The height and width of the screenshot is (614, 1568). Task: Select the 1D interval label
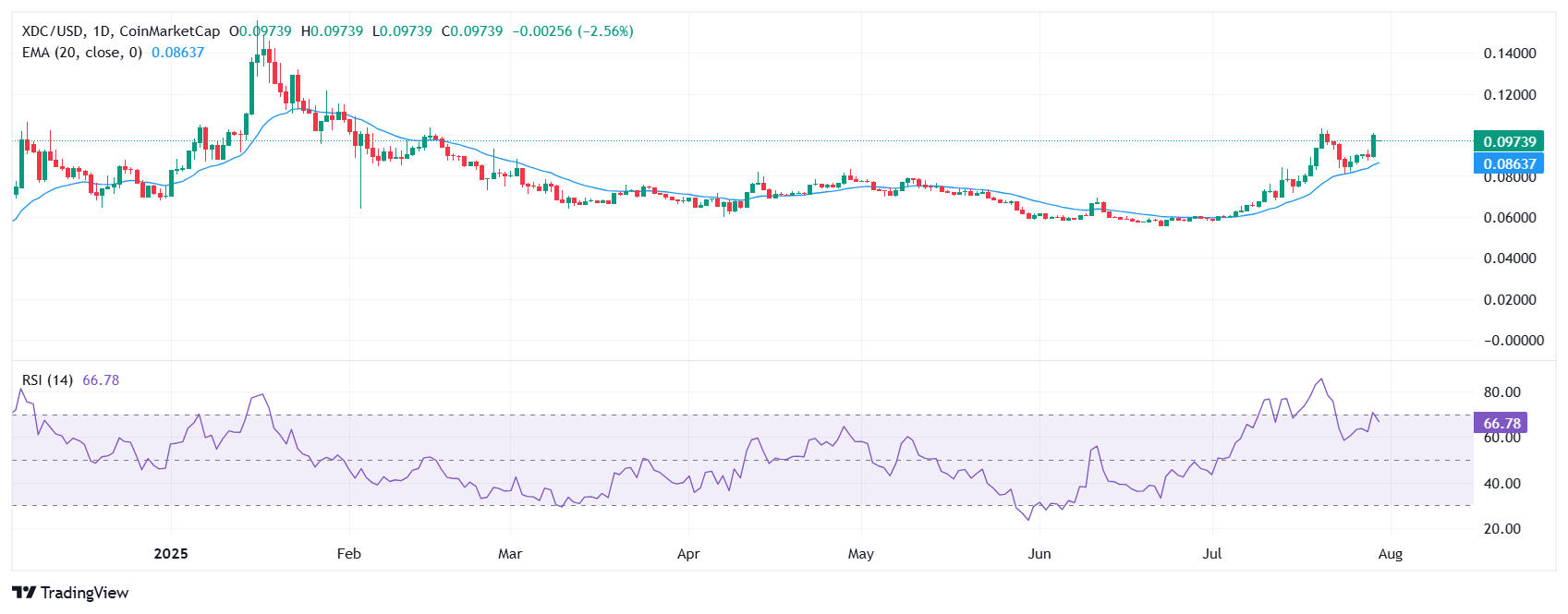102,31
